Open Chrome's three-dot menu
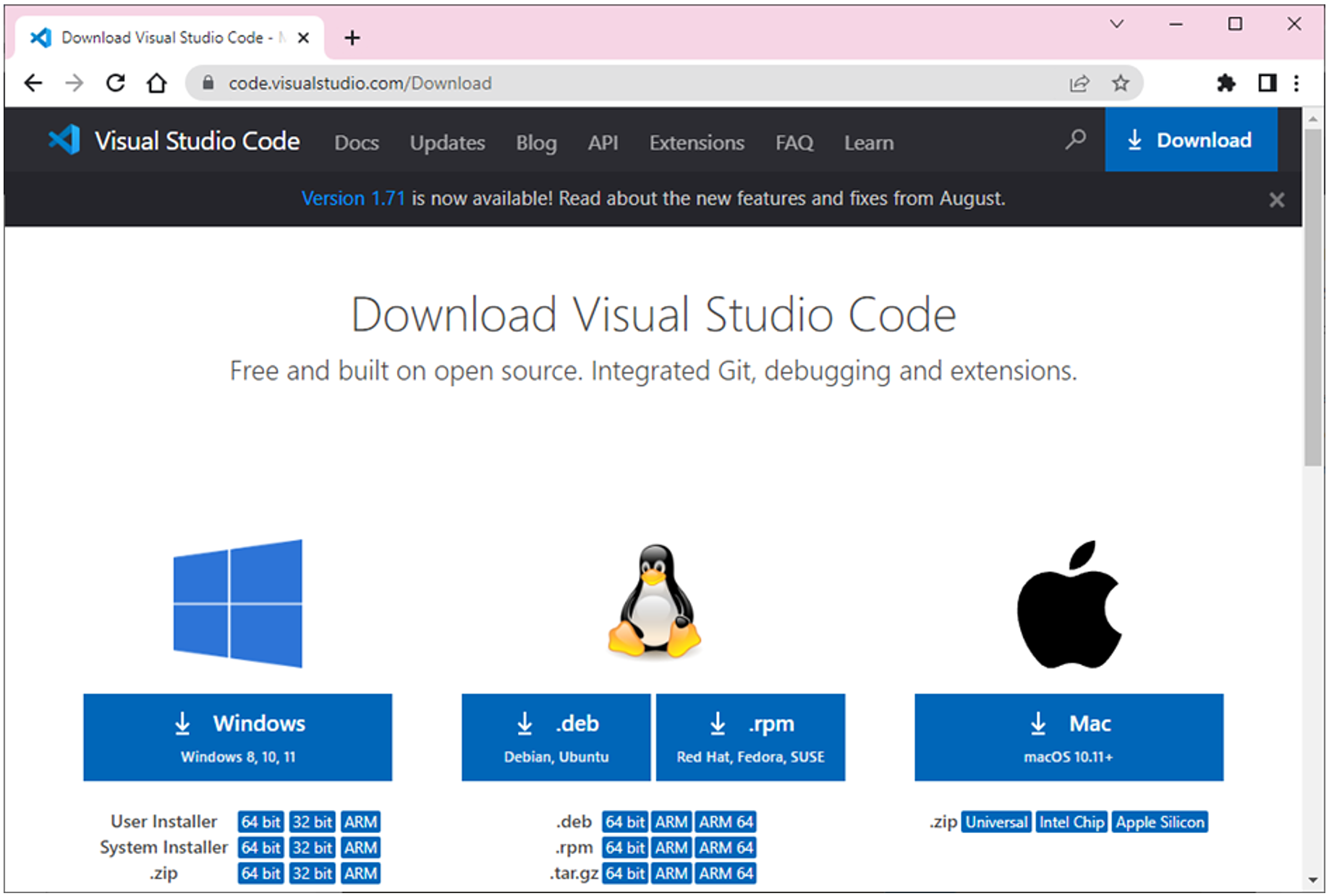1329x896 pixels. click(1296, 83)
